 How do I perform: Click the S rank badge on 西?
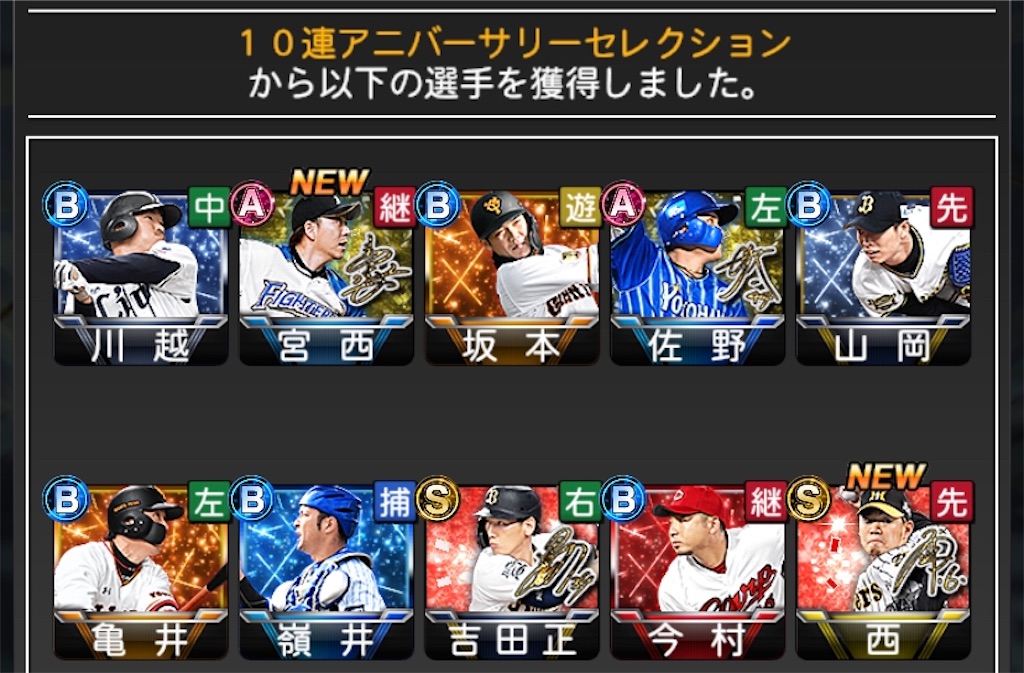808,499
